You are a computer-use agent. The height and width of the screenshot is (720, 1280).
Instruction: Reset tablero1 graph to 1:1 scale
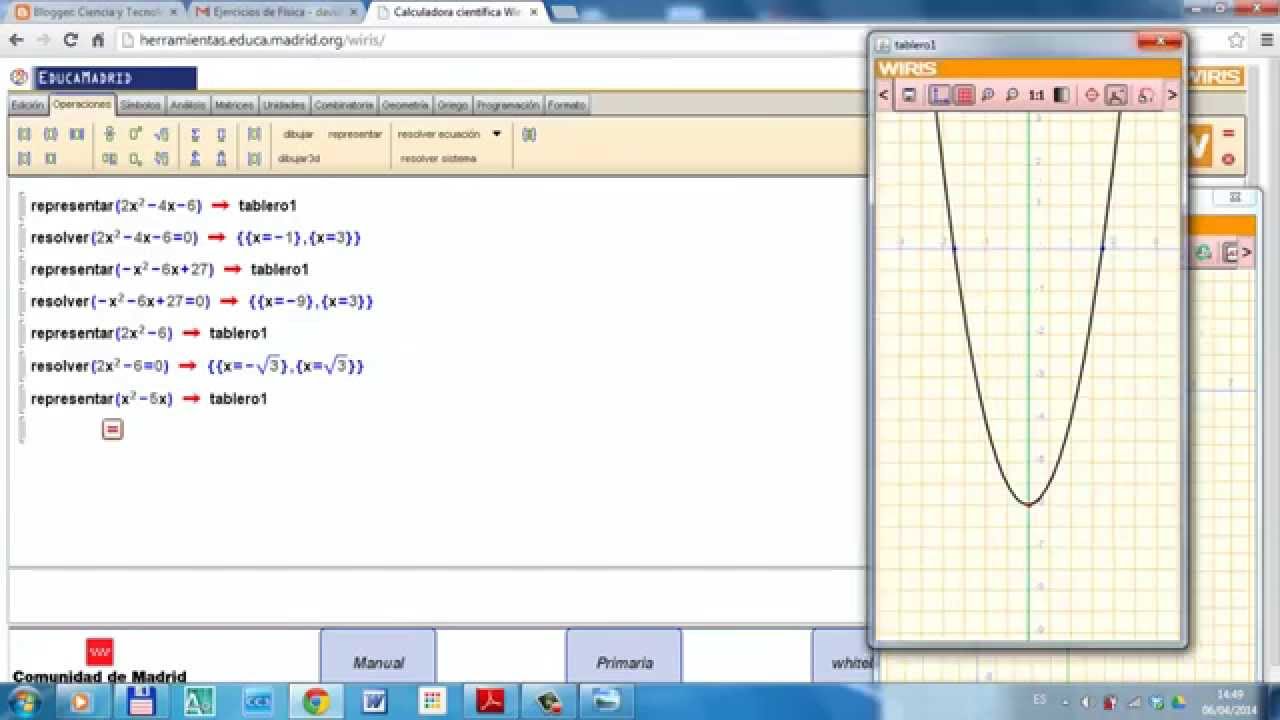click(x=1037, y=95)
